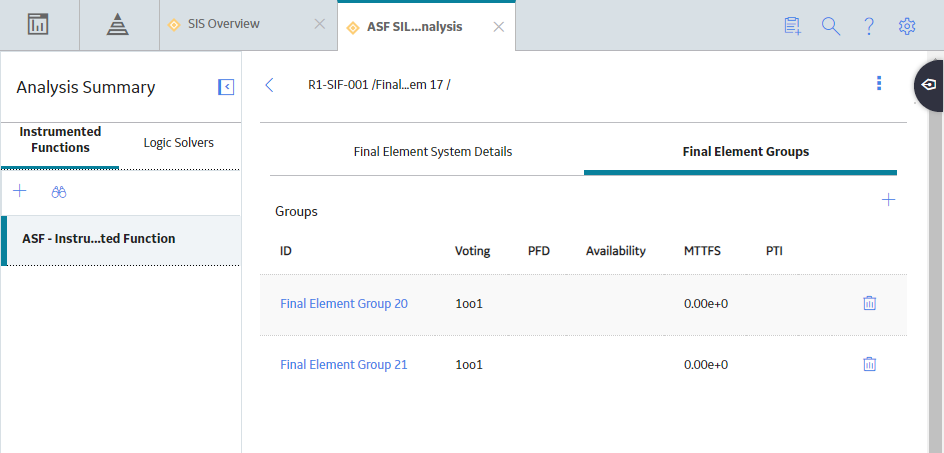Viewport: 944px width, 453px height.
Task: Open the vertical three-dot more options menu
Action: coord(879,83)
